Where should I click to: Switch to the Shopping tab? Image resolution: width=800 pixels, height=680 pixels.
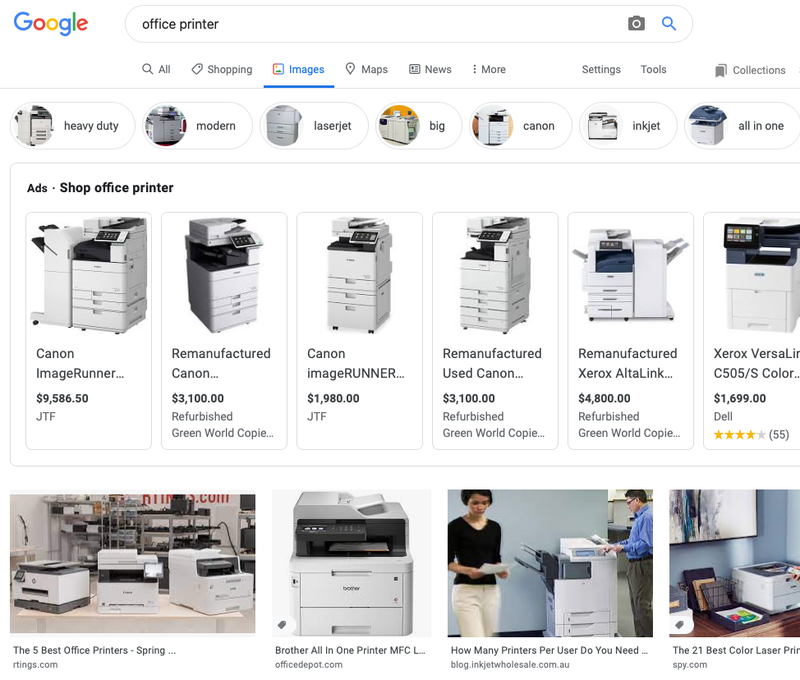point(222,69)
